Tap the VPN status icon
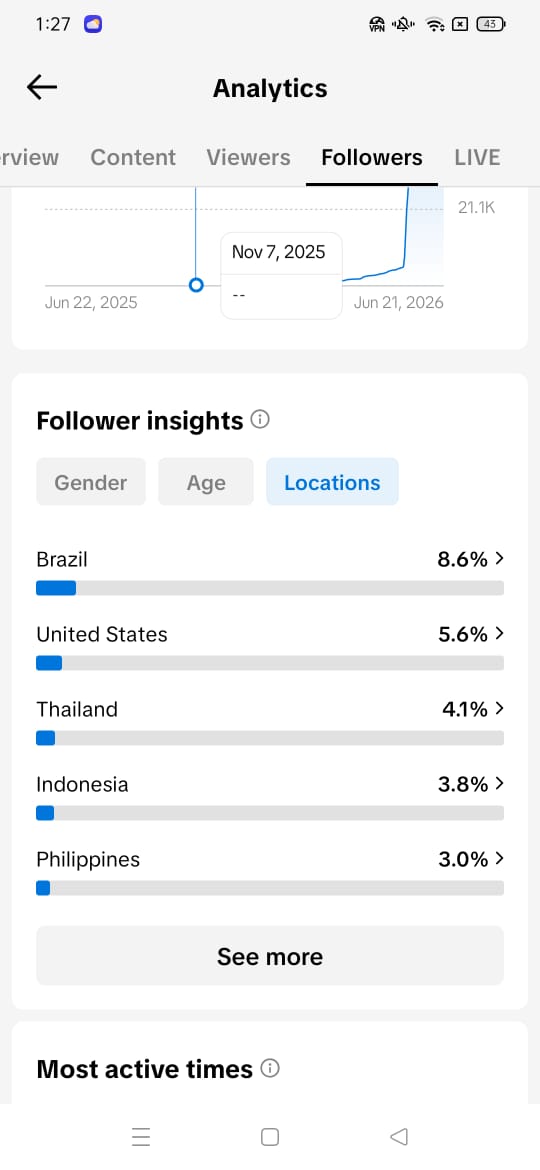 tap(377, 25)
